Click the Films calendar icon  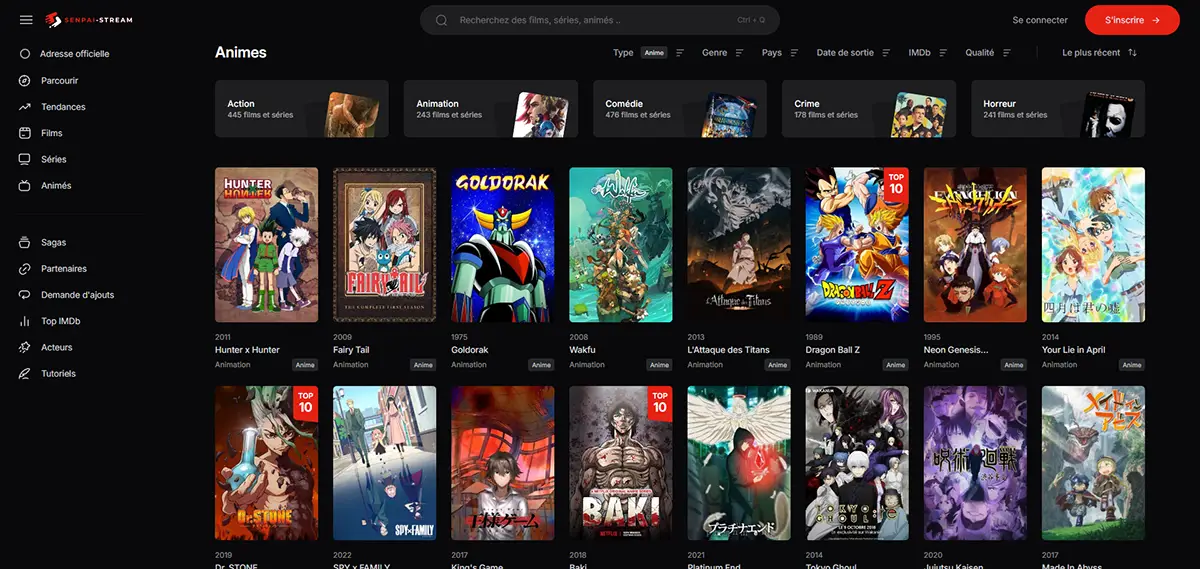tap(25, 133)
